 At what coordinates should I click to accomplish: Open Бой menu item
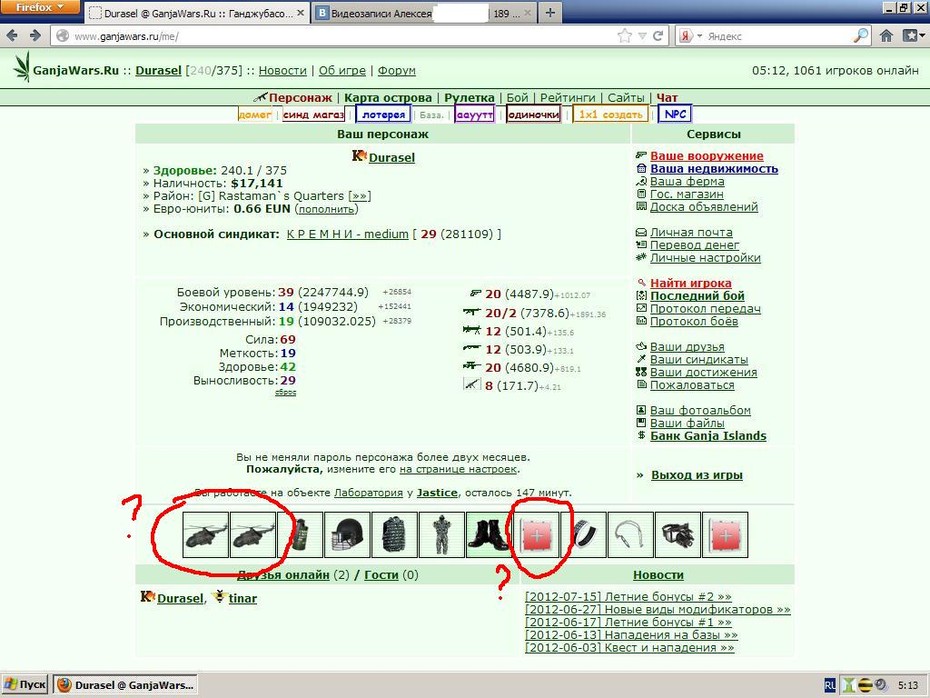click(x=517, y=97)
